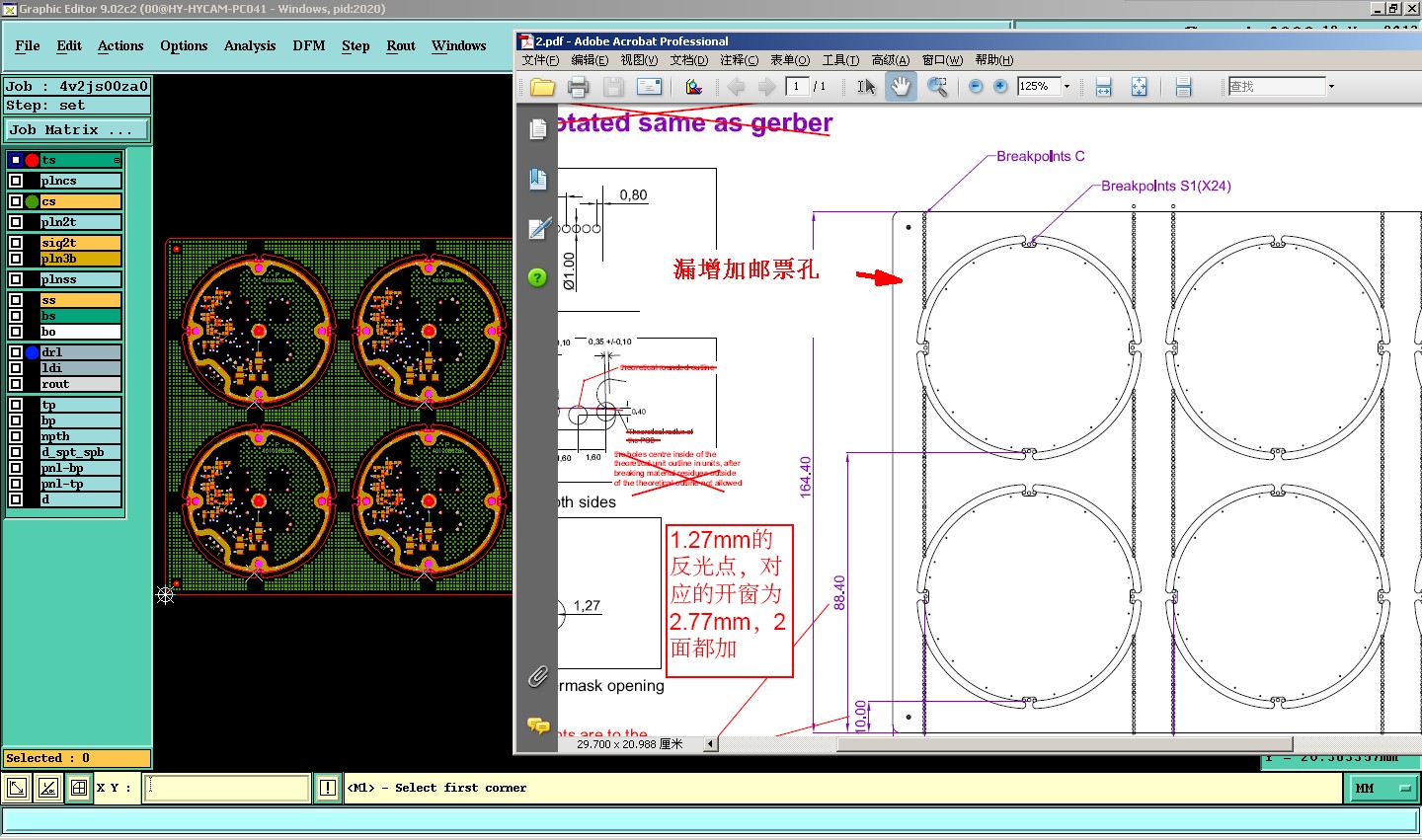Click the Save disk icon in Acrobat
The width and height of the screenshot is (1422, 840).
tap(613, 87)
